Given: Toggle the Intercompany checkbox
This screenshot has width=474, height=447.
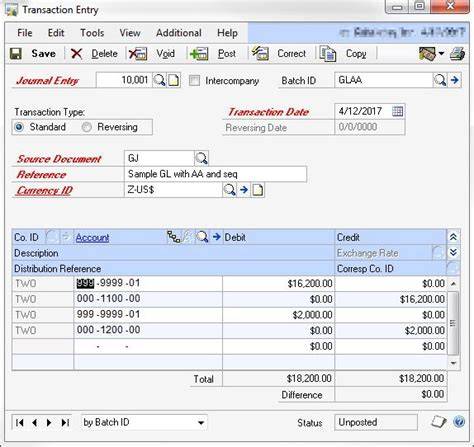Looking at the screenshot, I should tap(194, 80).
